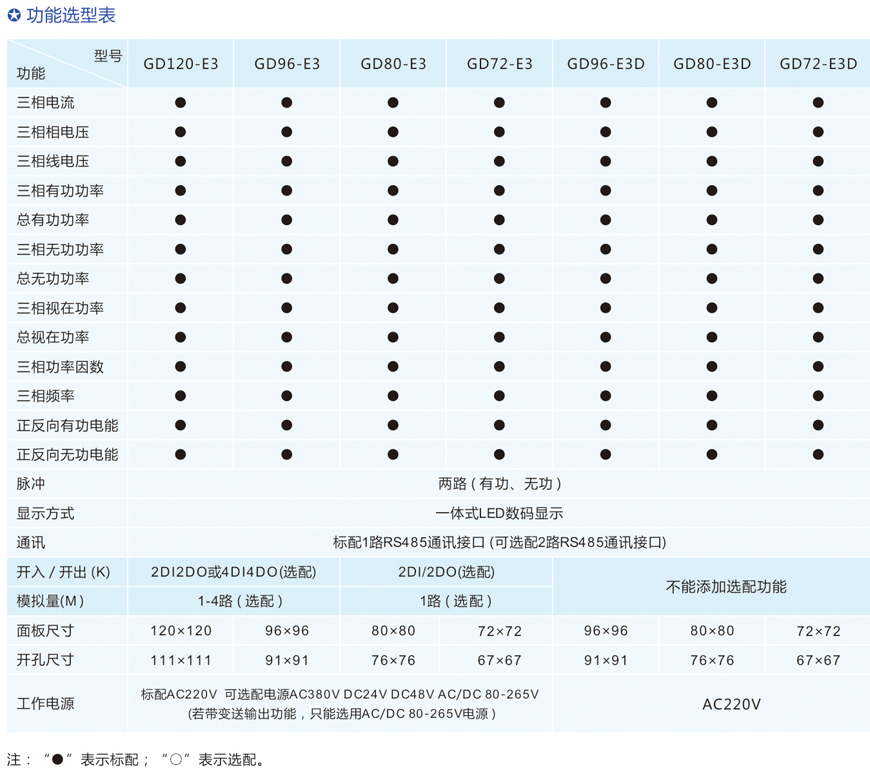Click the GD96-E3D column header

[606, 64]
